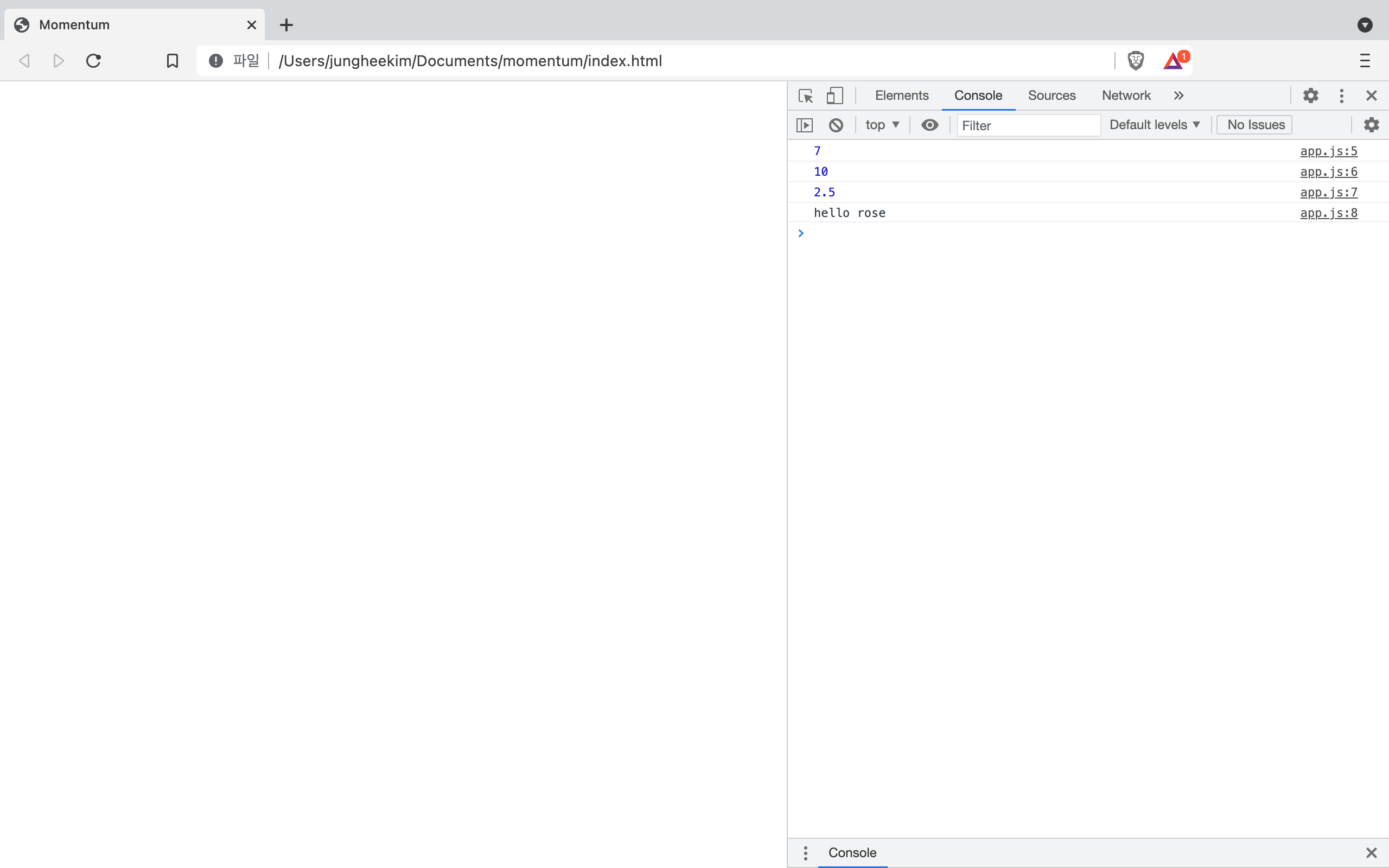
Task: Click the Brave Shields lion icon
Action: pos(1135,60)
